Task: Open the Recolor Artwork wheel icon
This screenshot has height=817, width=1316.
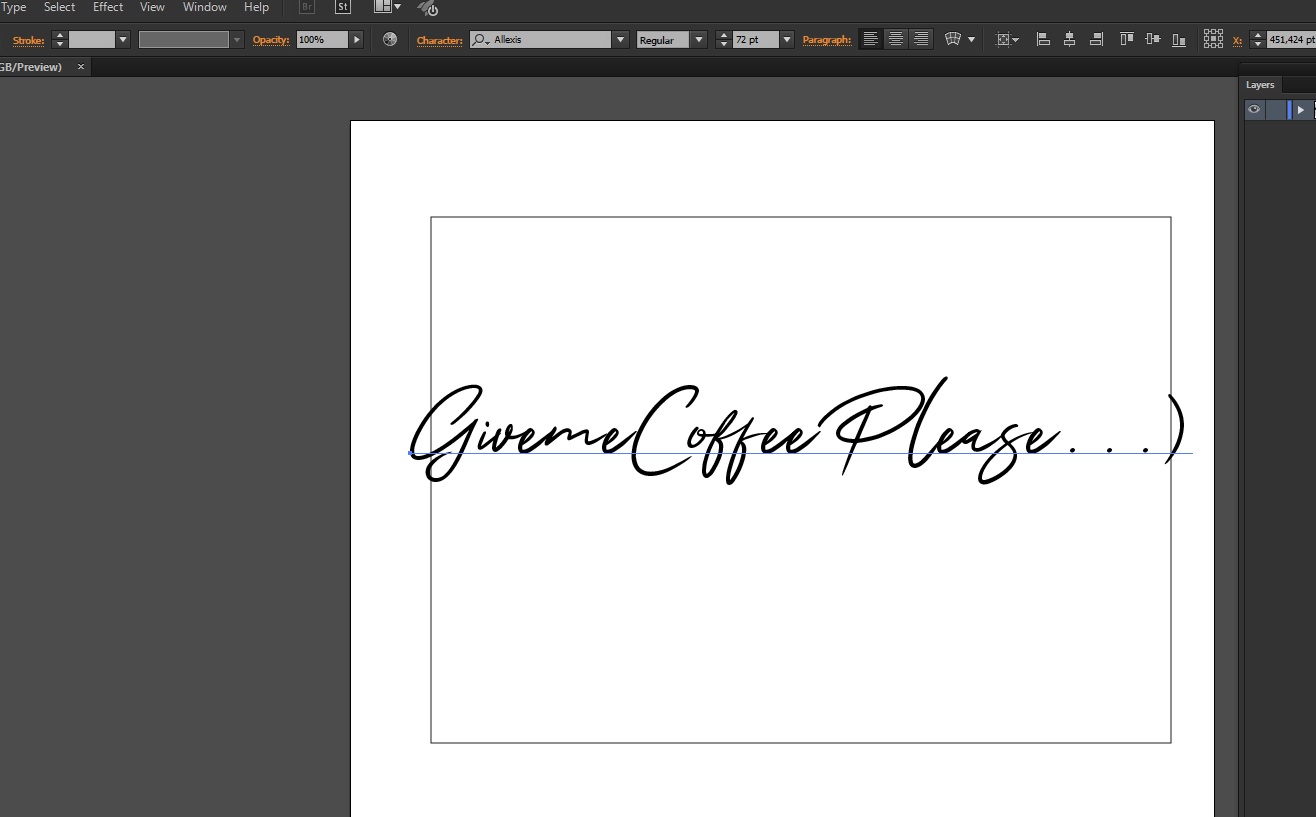Action: (x=390, y=39)
